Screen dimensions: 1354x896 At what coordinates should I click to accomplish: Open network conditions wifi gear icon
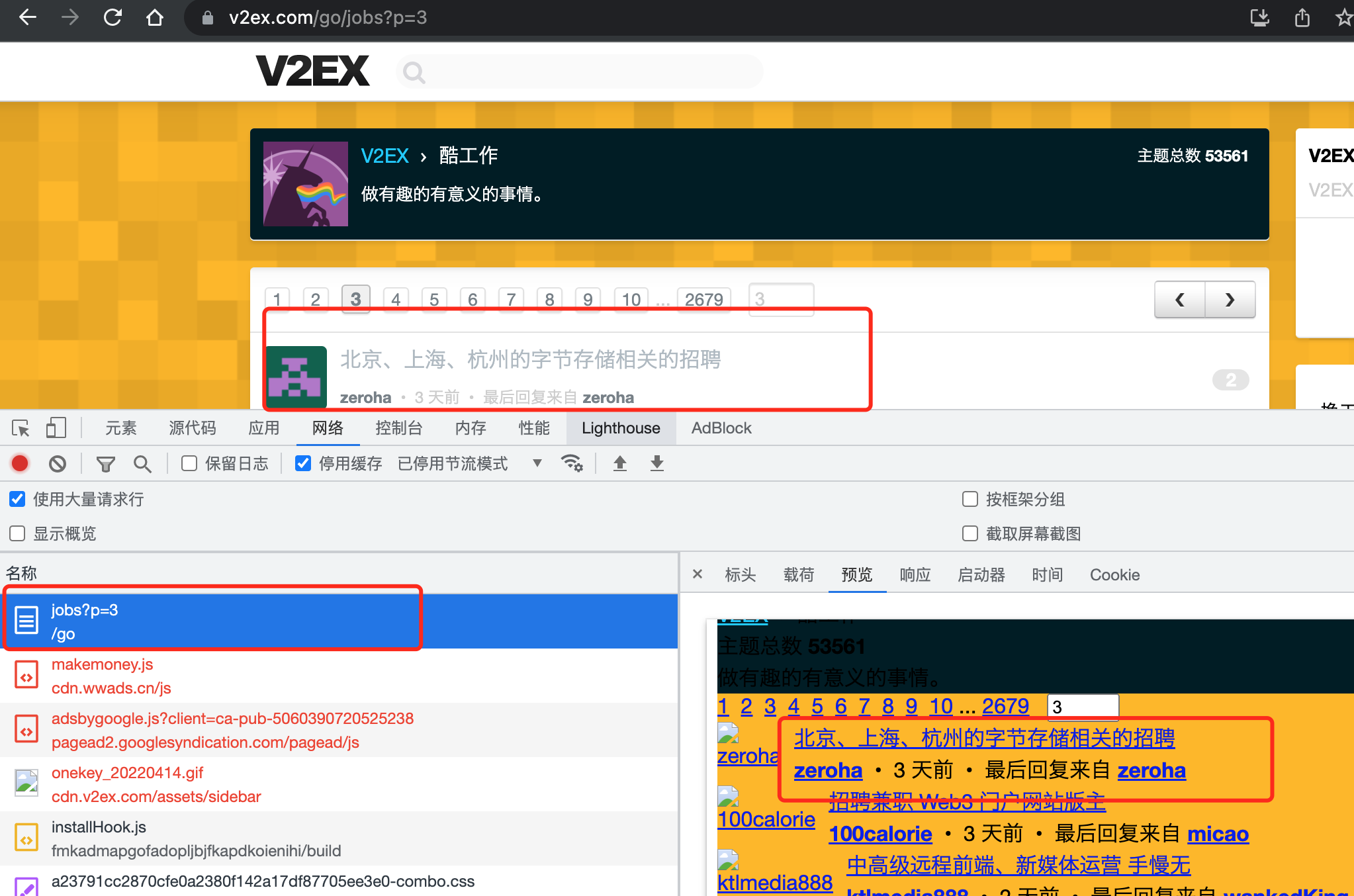572,463
